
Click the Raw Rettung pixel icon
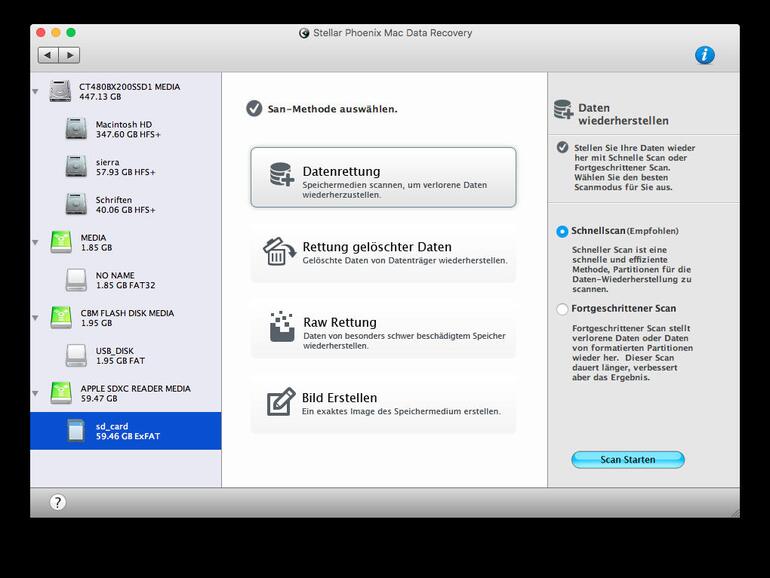(282, 327)
